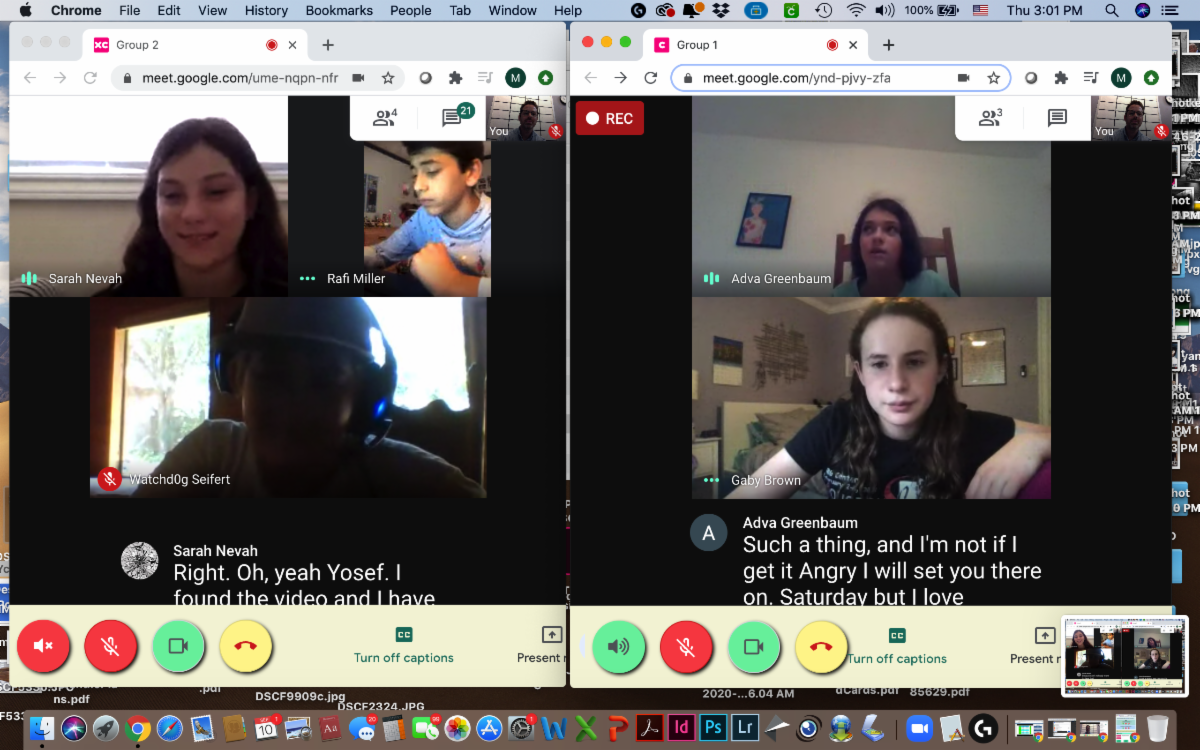Select Watchd0g Seifert's video tile

288,397
